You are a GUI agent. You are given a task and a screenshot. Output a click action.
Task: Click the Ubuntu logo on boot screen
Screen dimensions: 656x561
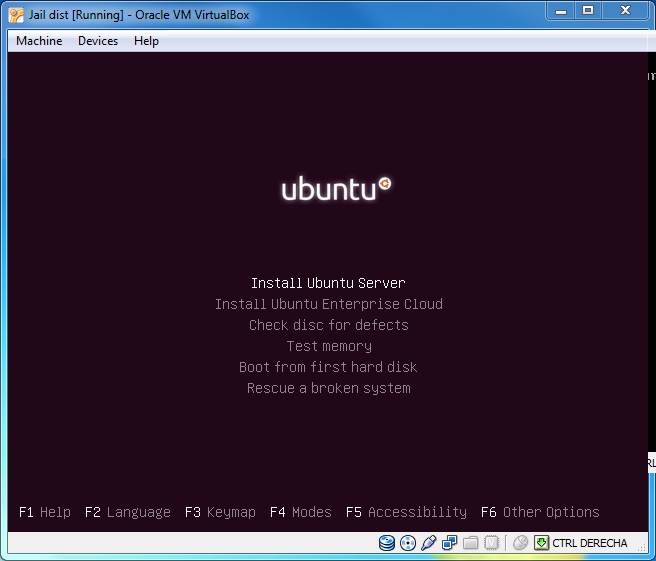coord(336,188)
